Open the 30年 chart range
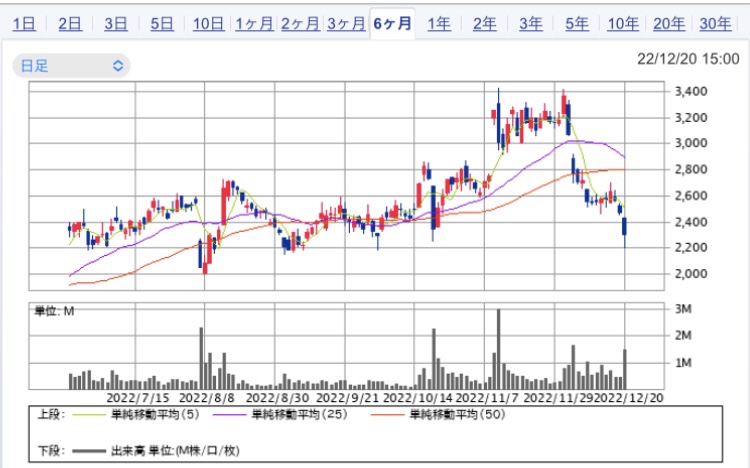The height and width of the screenshot is (468, 750). pyautogui.click(x=715, y=23)
